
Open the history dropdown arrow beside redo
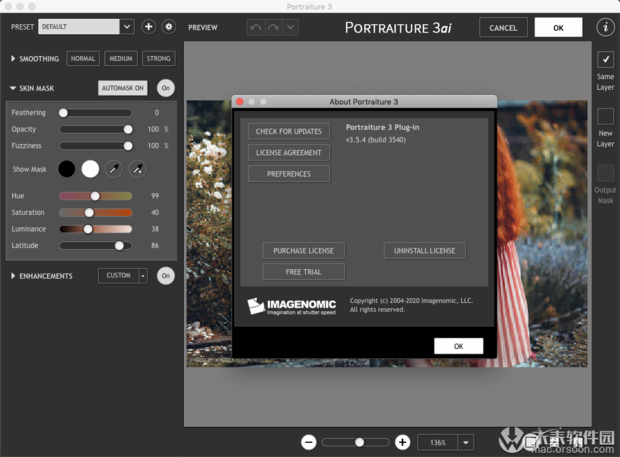tap(291, 28)
